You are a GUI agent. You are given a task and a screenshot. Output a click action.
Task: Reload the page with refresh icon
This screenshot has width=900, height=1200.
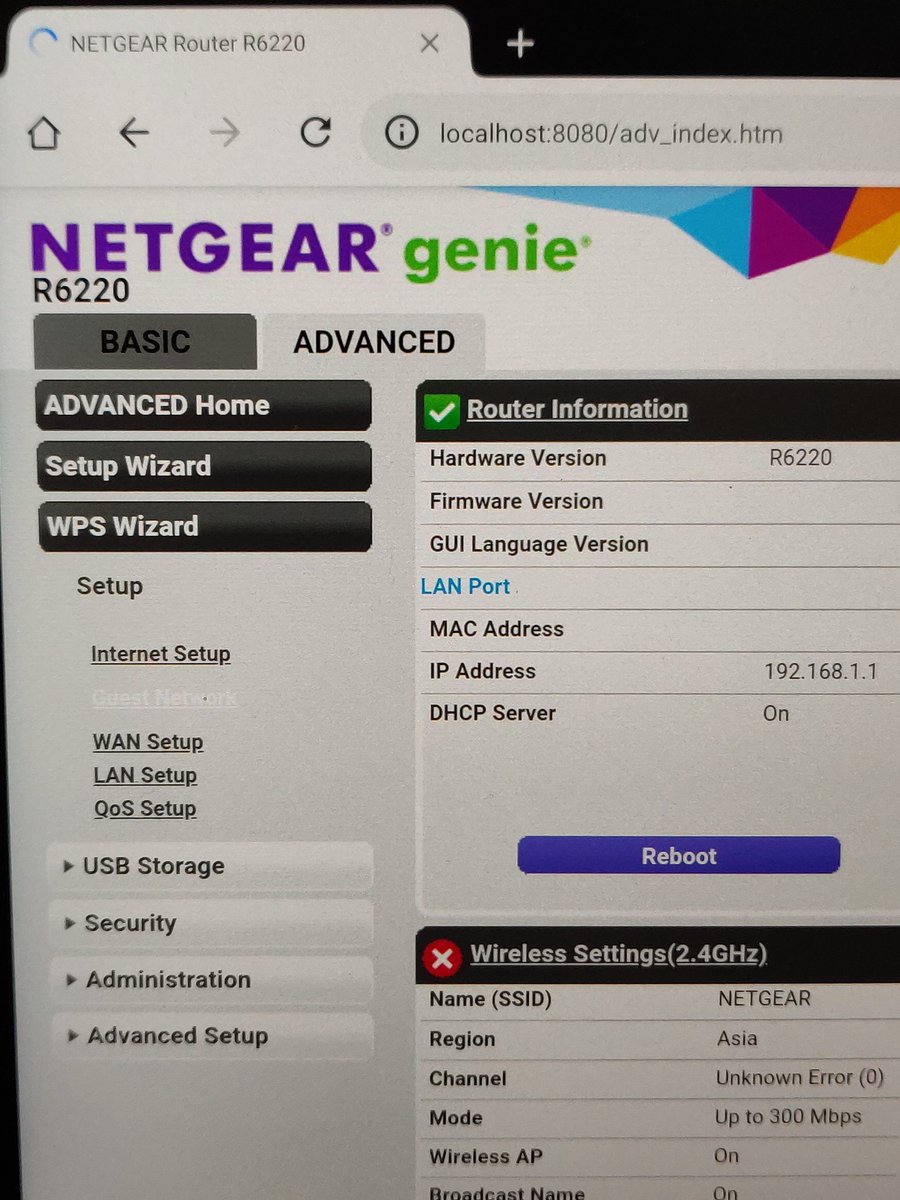(315, 132)
